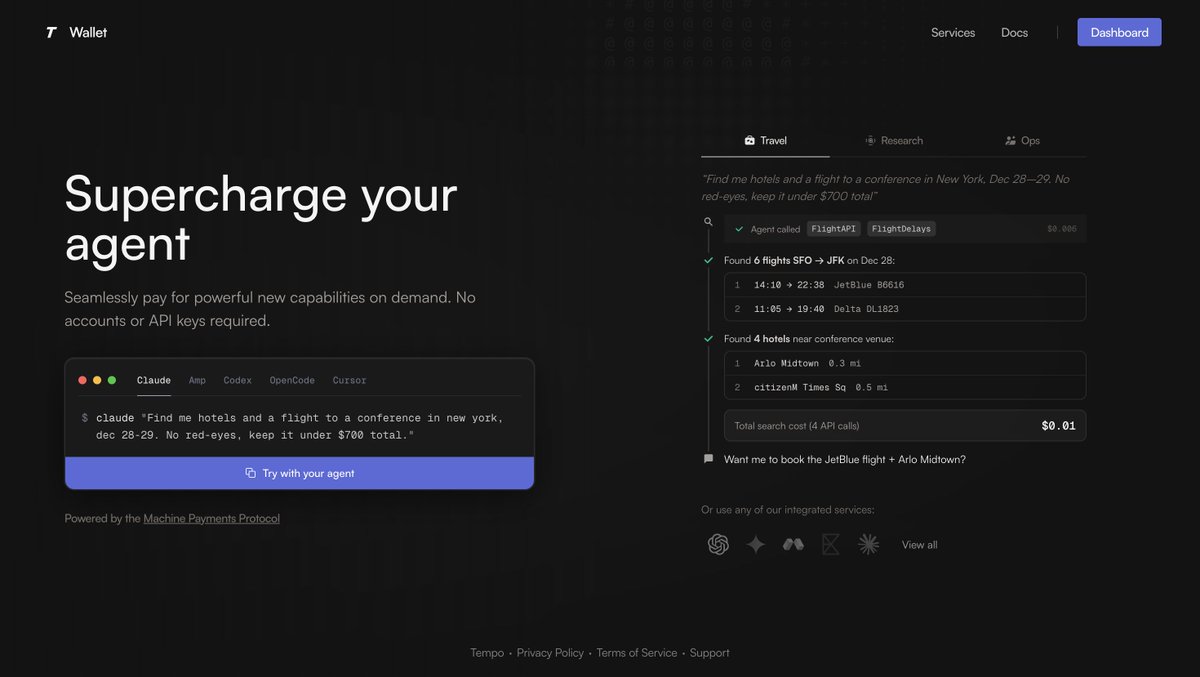Select the Delta DL1823 flight row
This screenshot has width=1200, height=677.
coord(905,309)
